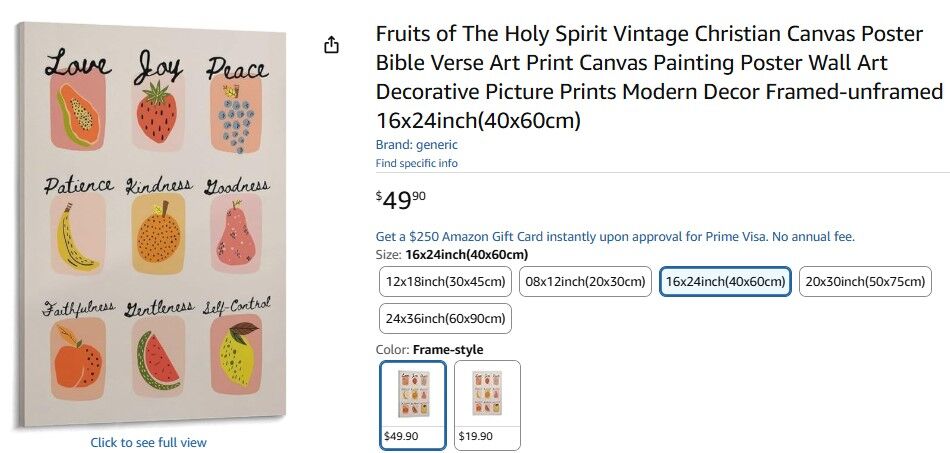Select the 16x24inch(40x60cm) size option
Screen dimensions: 950x453
(725, 281)
